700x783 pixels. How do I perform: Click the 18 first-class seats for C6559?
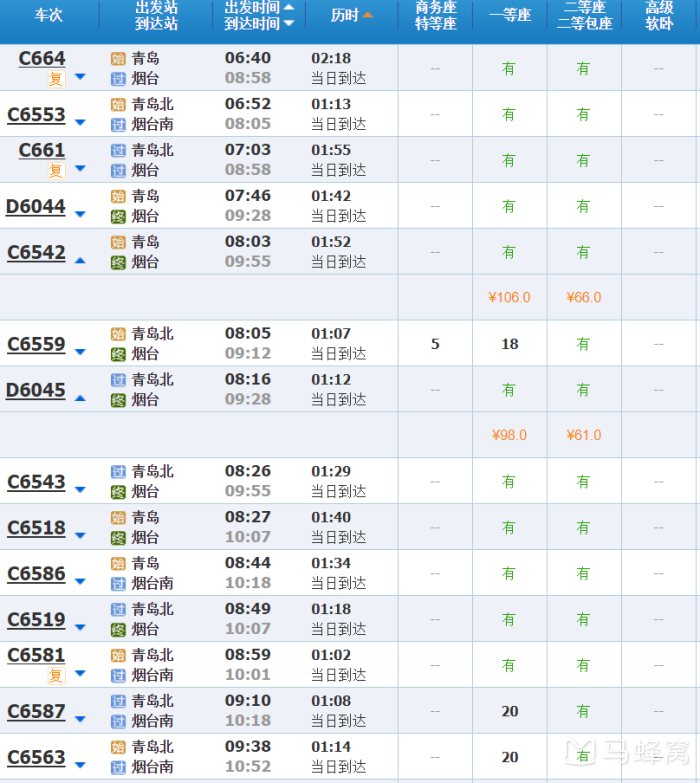509,344
